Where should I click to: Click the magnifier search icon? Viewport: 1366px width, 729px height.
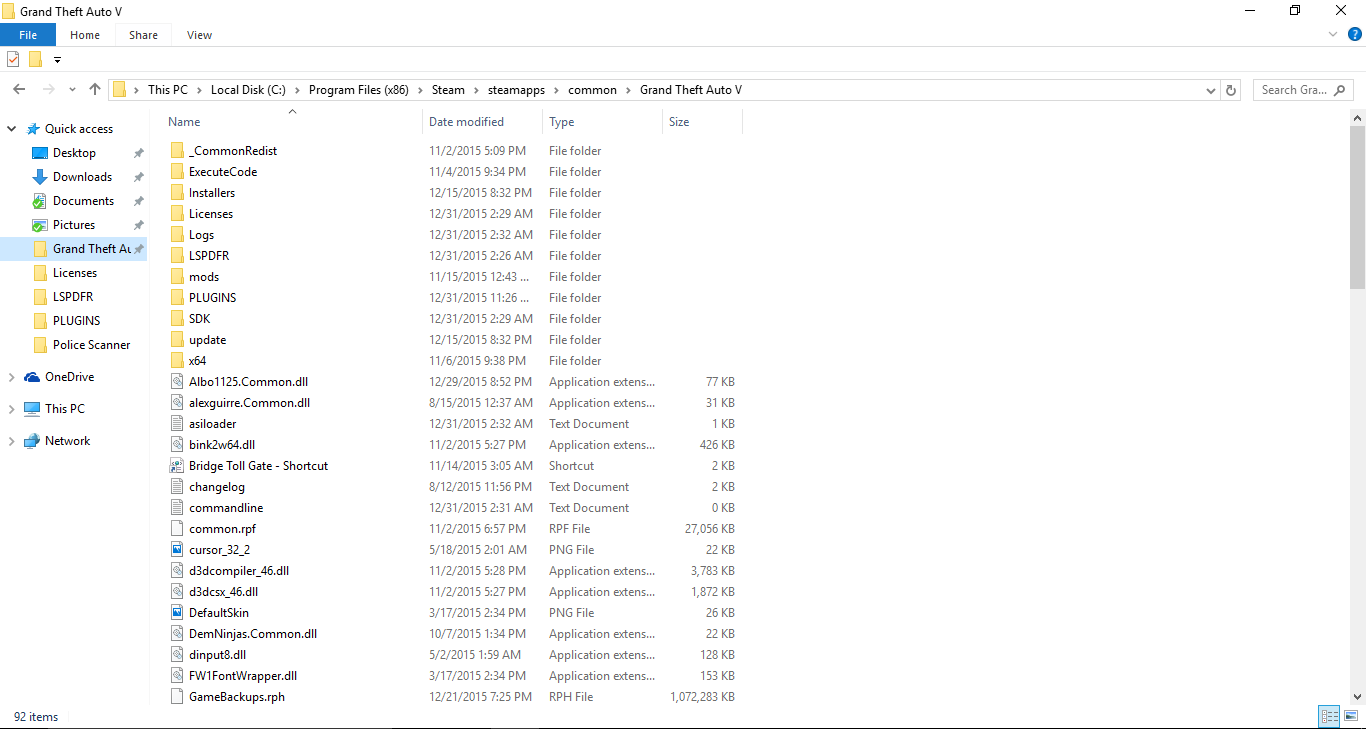[x=1341, y=90]
